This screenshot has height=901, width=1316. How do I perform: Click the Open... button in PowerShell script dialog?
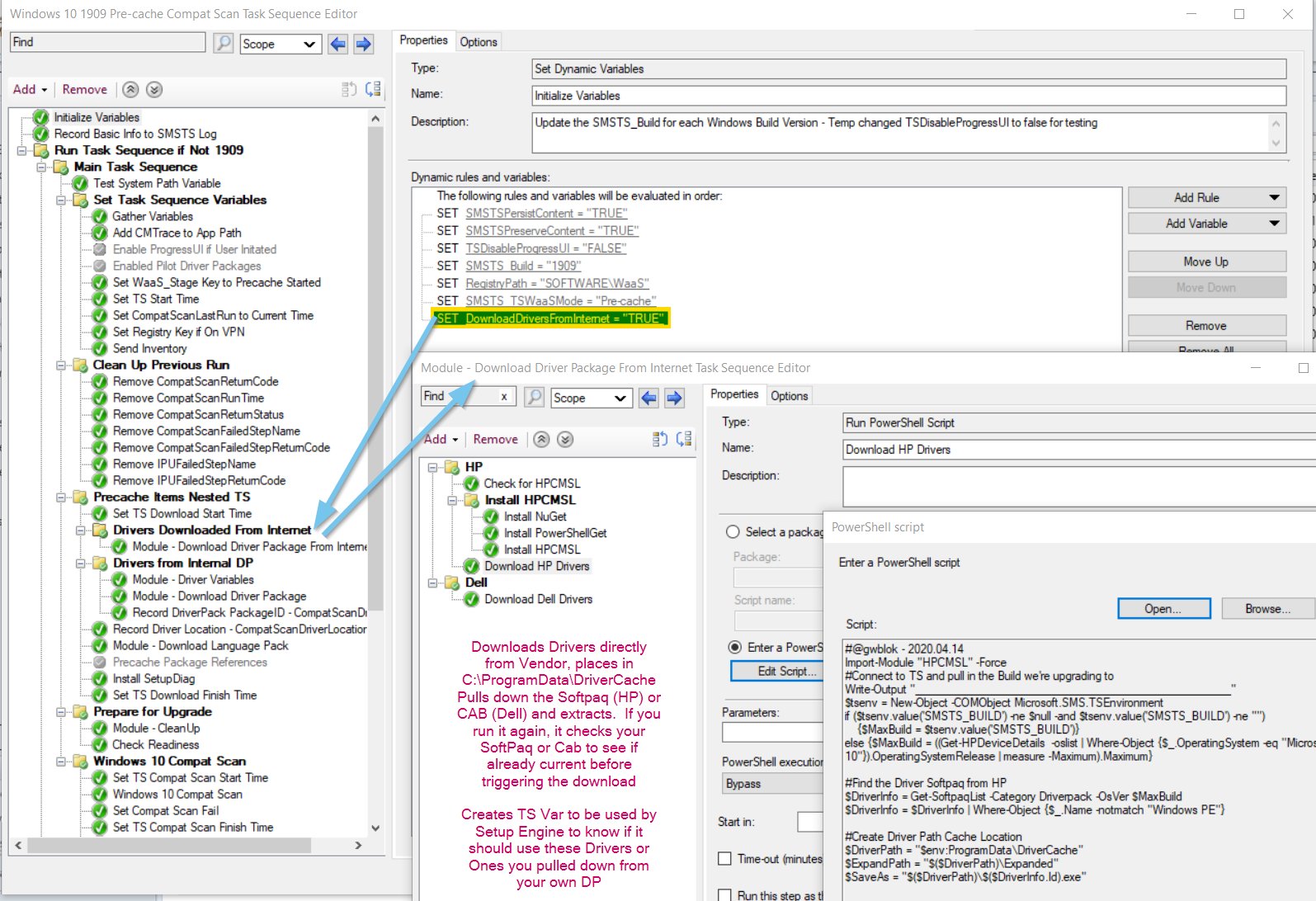pyautogui.click(x=1164, y=609)
